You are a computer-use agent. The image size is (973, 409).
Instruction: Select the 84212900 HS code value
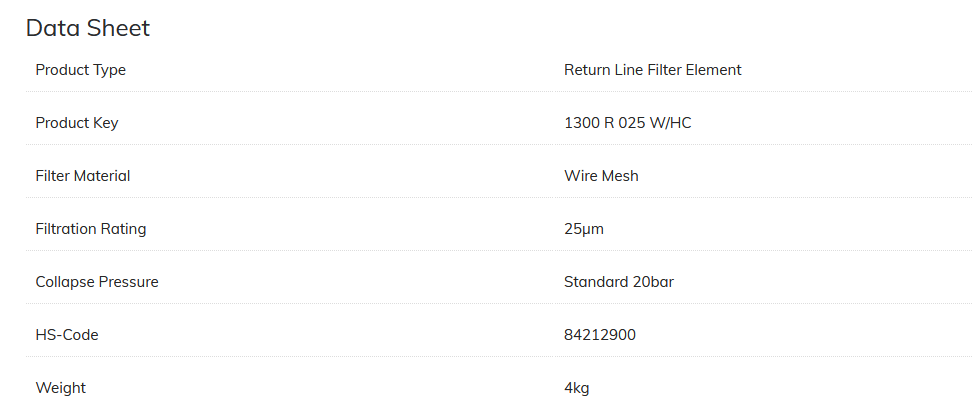pyautogui.click(x=599, y=335)
